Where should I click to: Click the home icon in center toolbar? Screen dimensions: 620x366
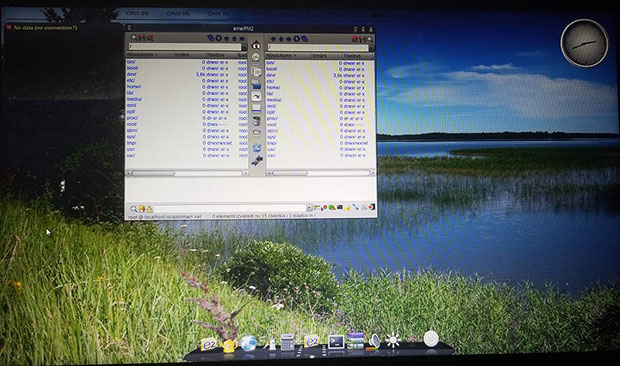click(x=256, y=44)
